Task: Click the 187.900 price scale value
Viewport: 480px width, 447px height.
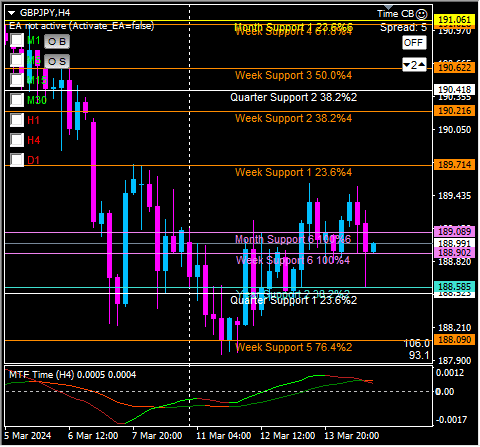Action: pyautogui.click(x=454, y=361)
